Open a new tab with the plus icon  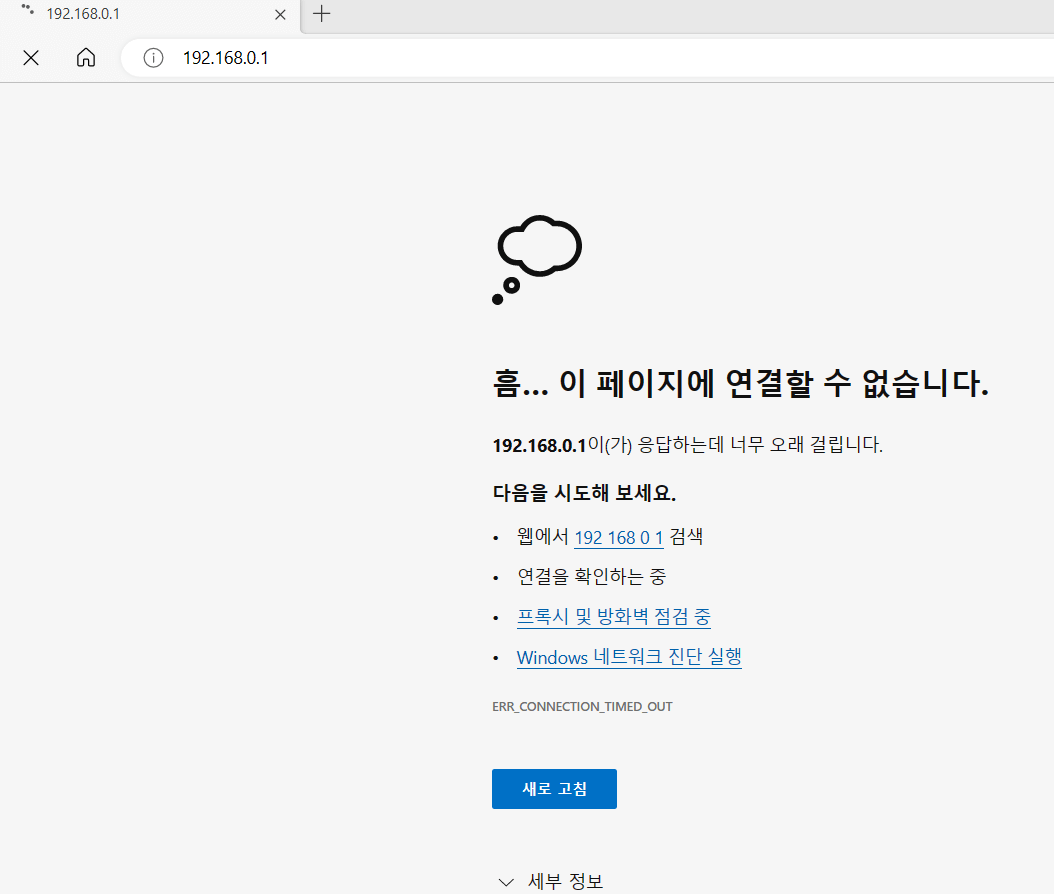[x=321, y=14]
